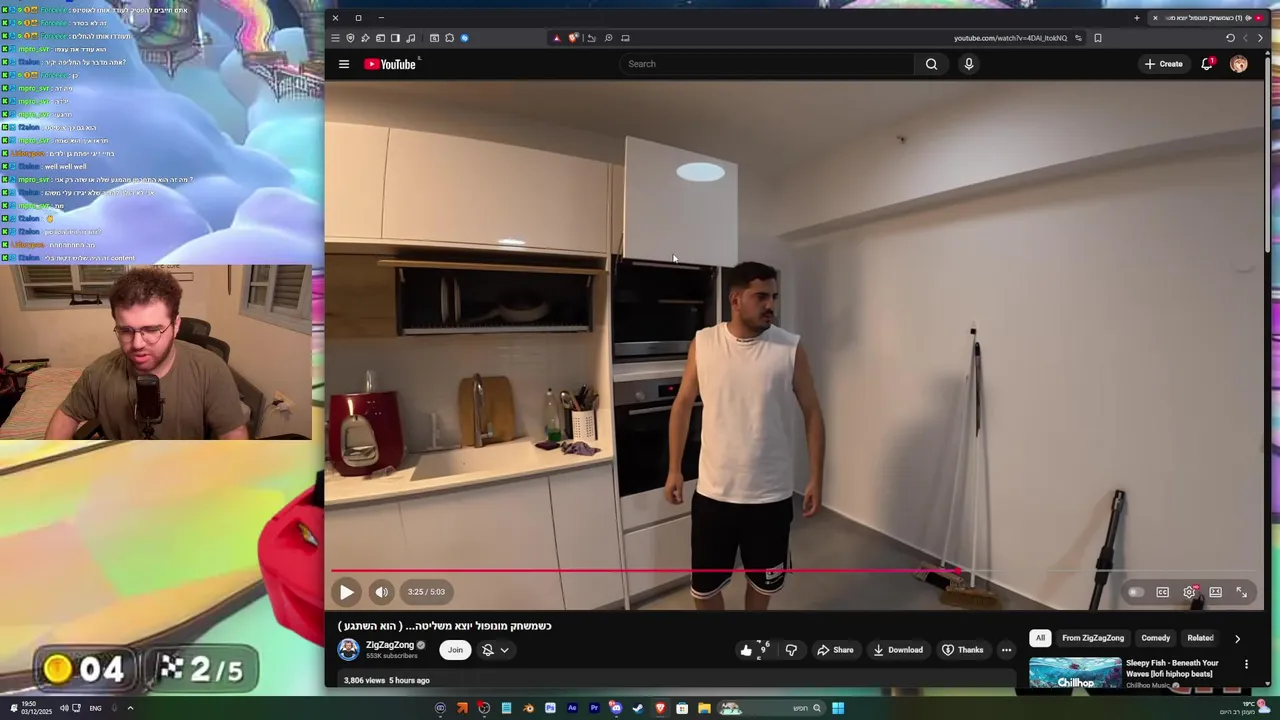Click the Download button
The height and width of the screenshot is (720, 1280).
coord(898,650)
